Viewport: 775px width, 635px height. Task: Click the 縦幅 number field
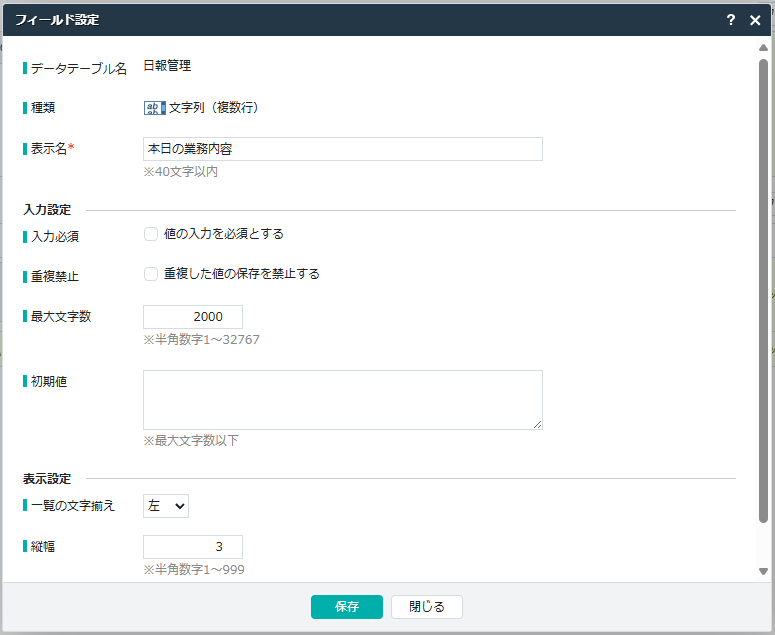click(193, 547)
